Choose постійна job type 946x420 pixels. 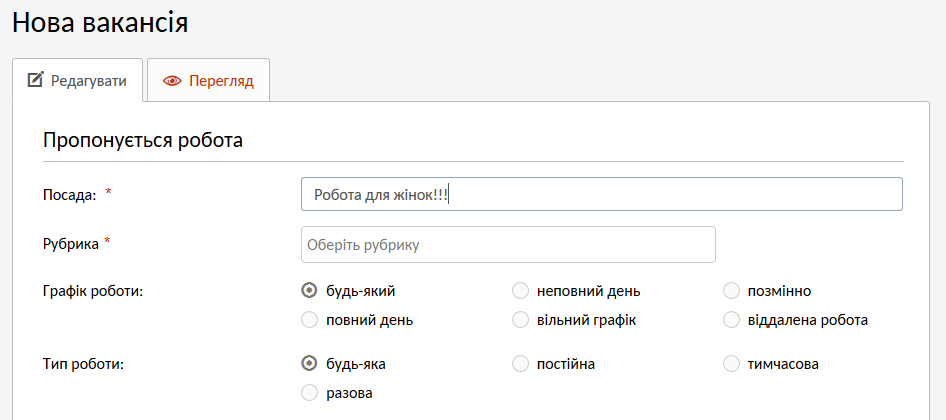coord(520,364)
